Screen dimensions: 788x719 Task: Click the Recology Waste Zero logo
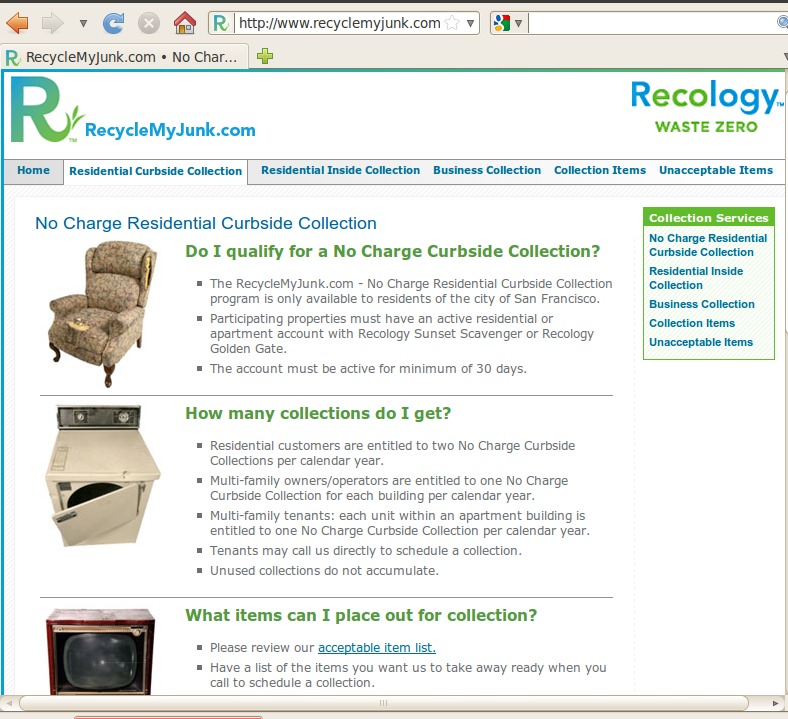[706, 106]
